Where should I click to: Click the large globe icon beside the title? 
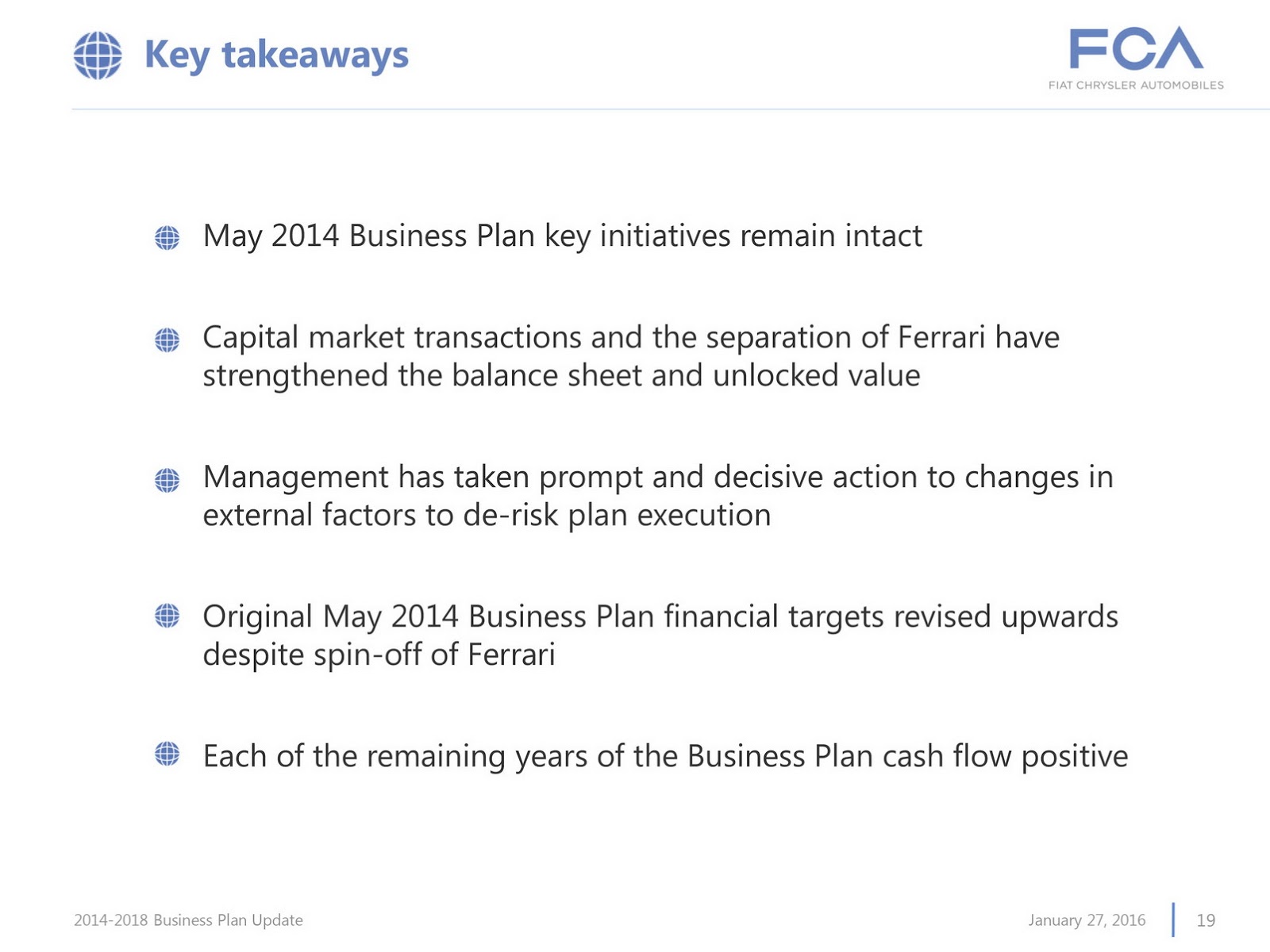(98, 56)
